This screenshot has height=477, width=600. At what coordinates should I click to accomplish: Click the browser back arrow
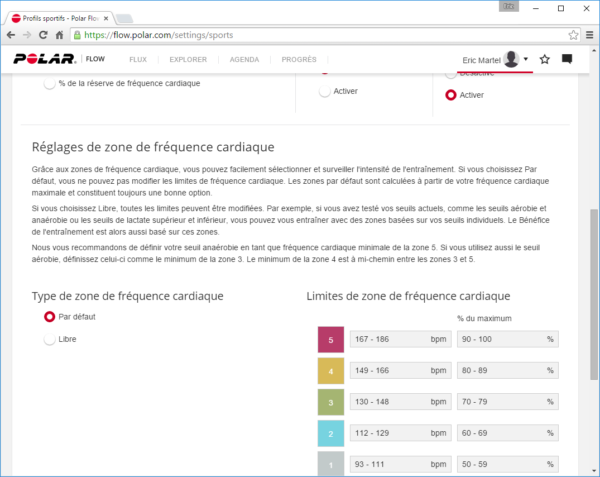(x=15, y=34)
